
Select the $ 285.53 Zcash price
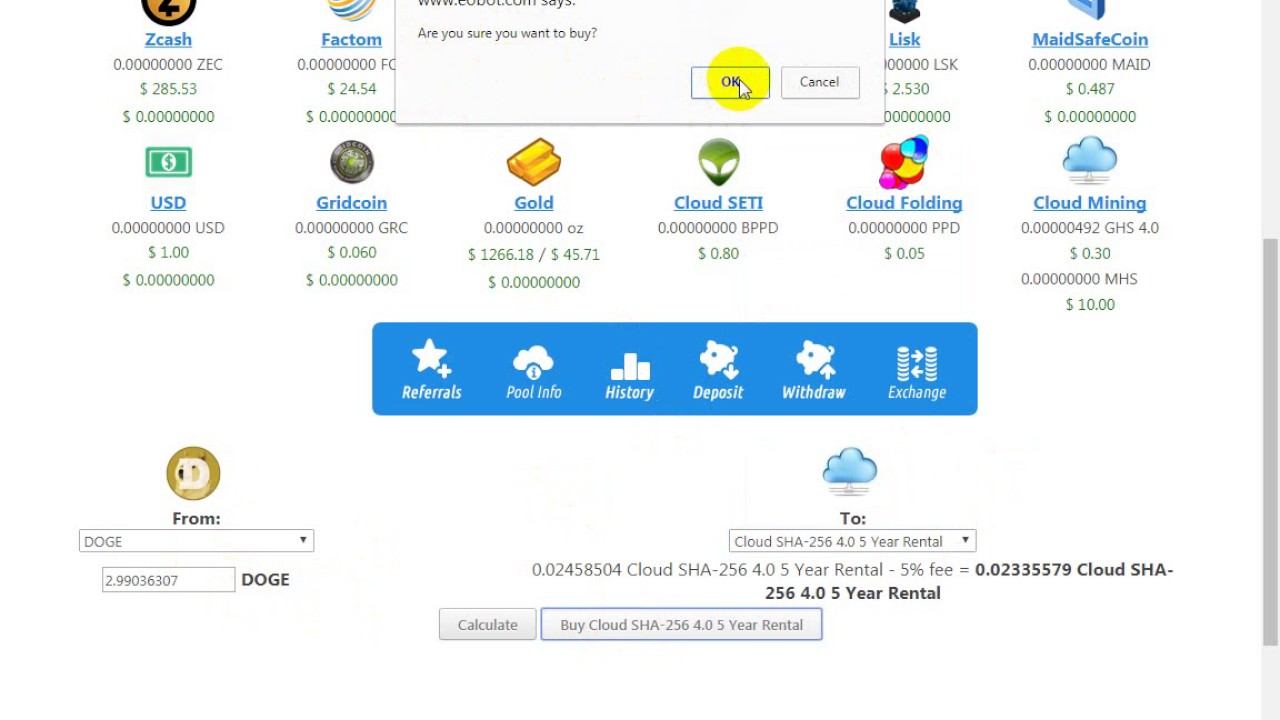coord(168,89)
